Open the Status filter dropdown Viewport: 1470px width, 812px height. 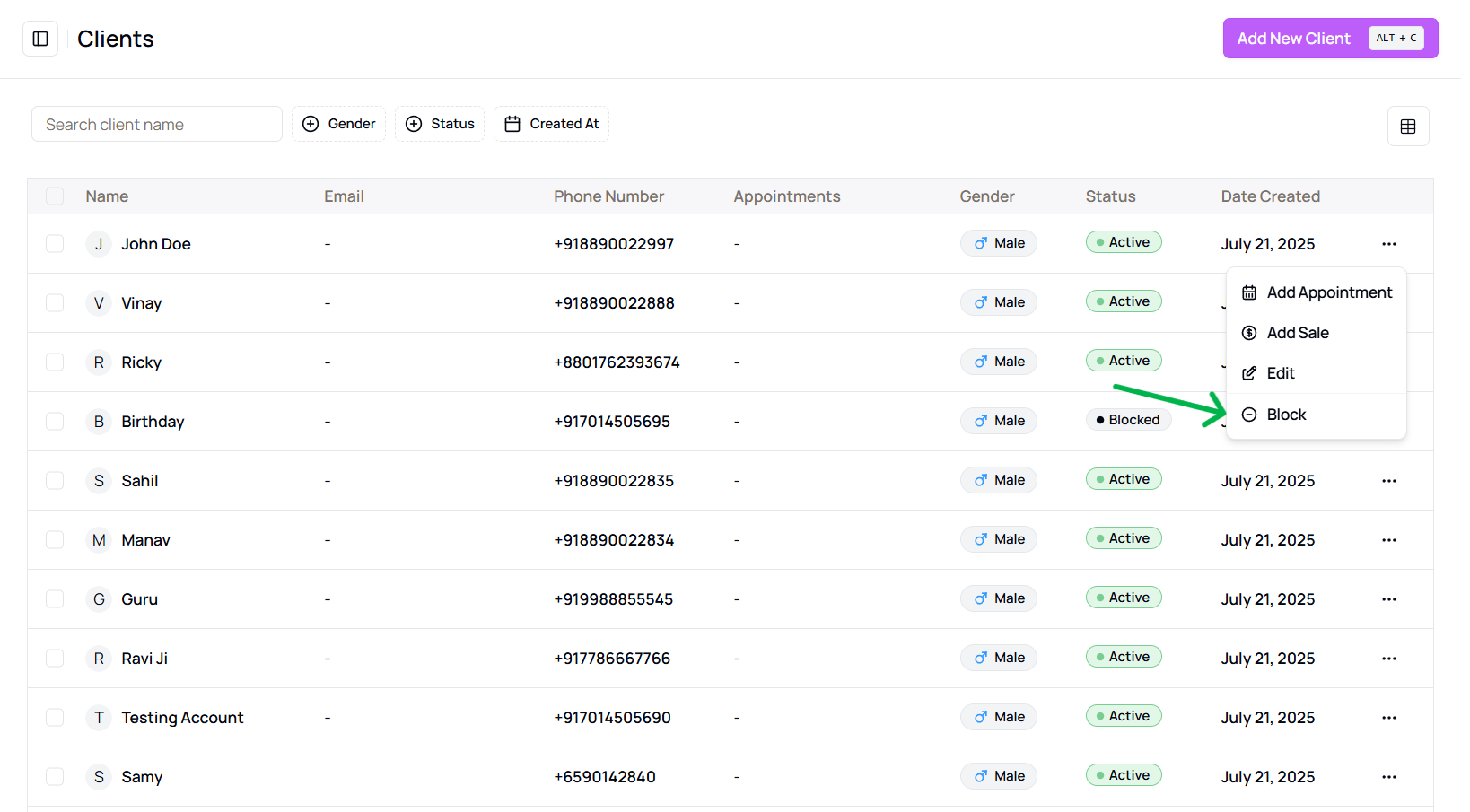tap(440, 124)
